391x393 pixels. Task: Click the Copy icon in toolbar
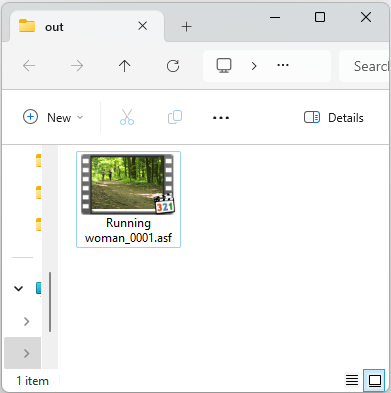point(175,117)
